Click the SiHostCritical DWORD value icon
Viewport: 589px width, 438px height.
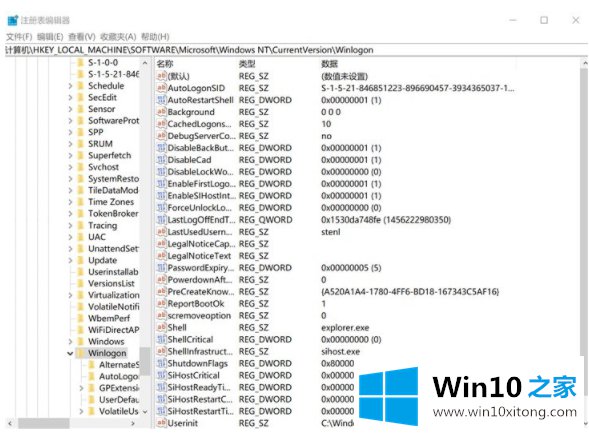(x=161, y=376)
